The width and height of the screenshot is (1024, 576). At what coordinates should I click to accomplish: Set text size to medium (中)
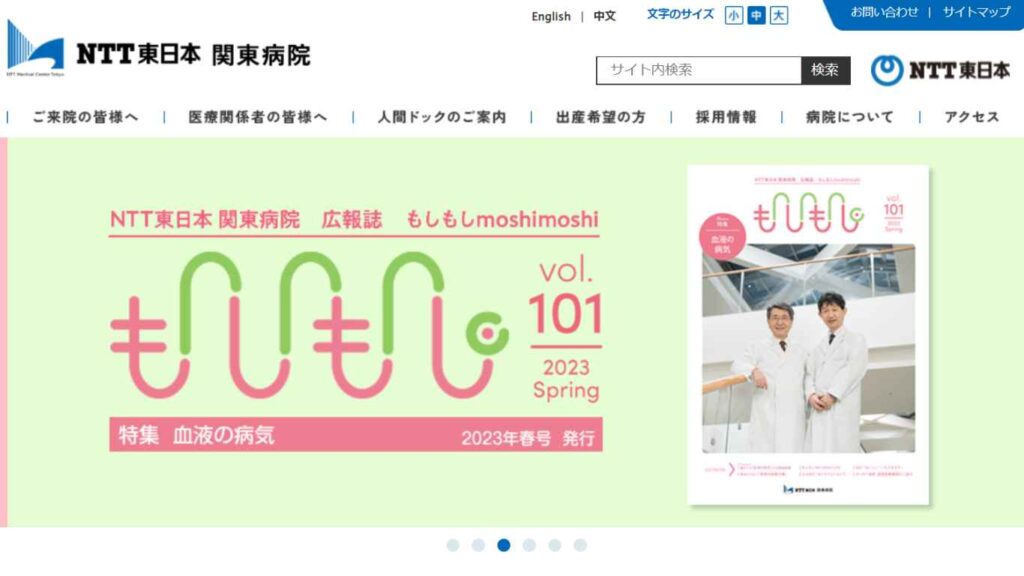[x=756, y=16]
